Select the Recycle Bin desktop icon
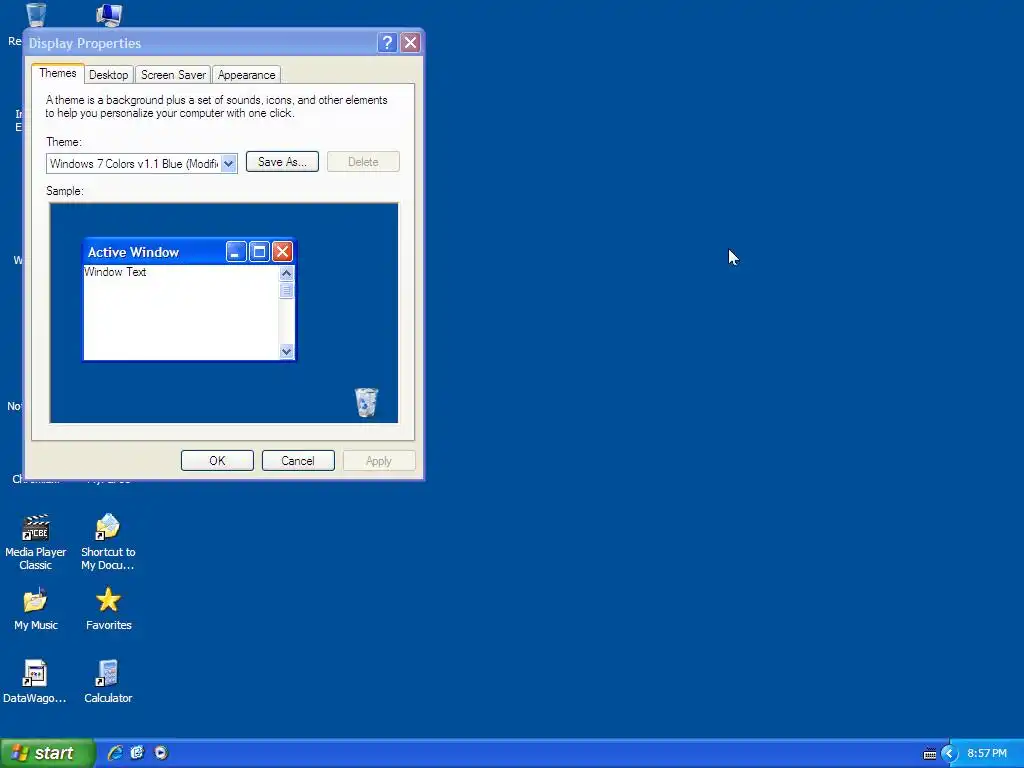The width and height of the screenshot is (1024, 768). point(36,14)
